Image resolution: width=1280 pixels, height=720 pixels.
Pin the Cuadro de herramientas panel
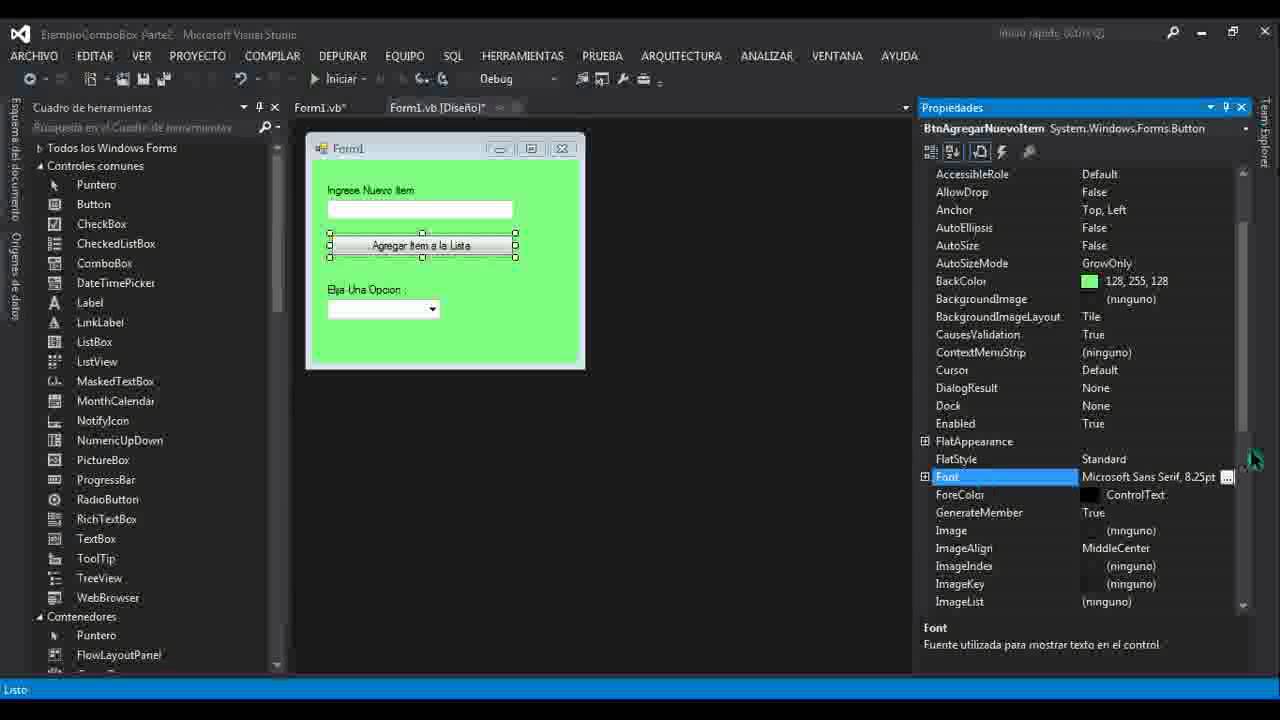pyautogui.click(x=259, y=107)
